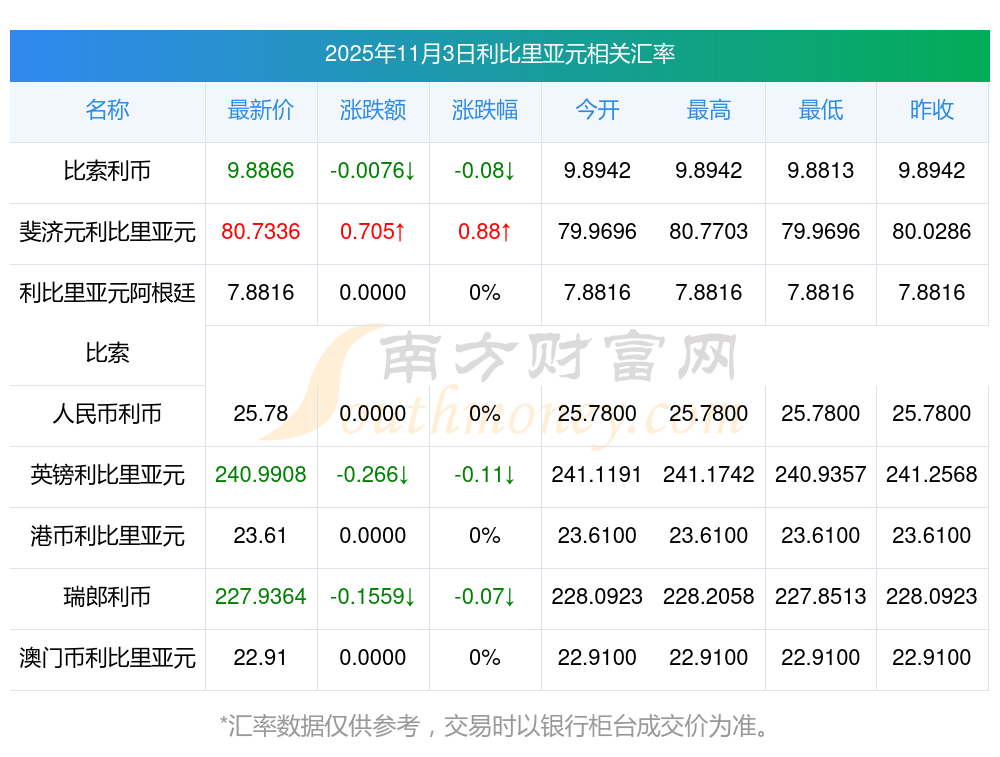Click latest price 25.78
This screenshot has width=1000, height=757.
[261, 413]
